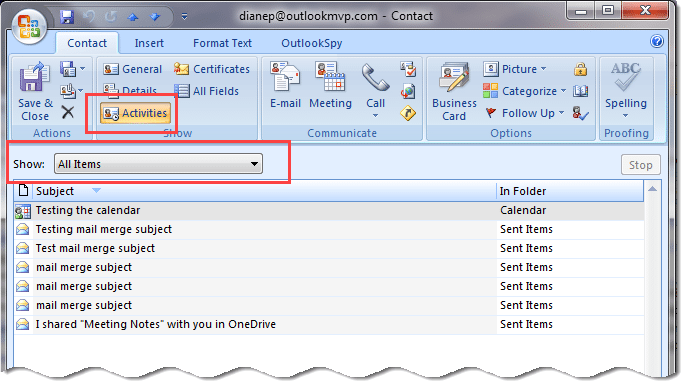Click the Assign Task icon
The image size is (685, 386).
(408, 69)
